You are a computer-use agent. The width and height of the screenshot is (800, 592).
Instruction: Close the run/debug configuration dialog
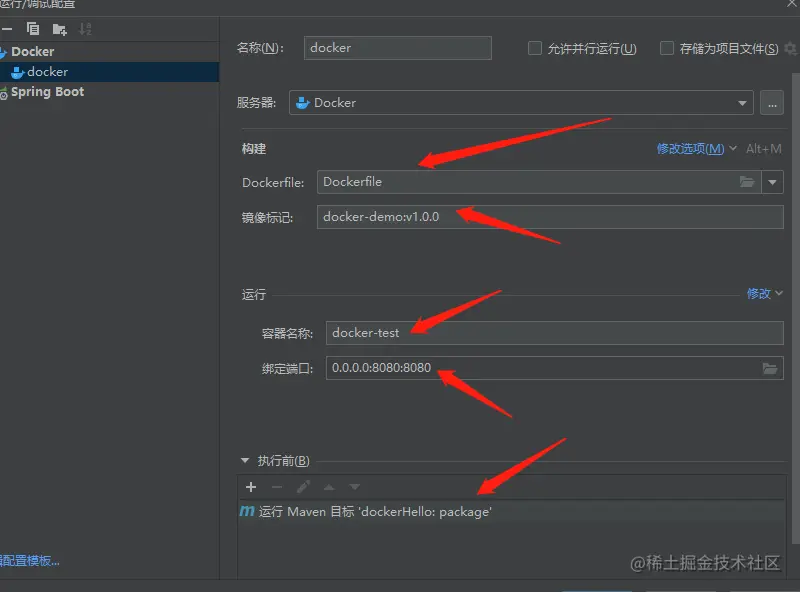coord(793,4)
